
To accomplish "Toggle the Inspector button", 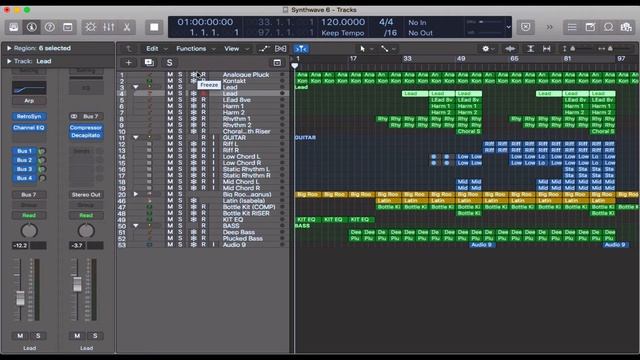I will pyautogui.click(x=31, y=27).
